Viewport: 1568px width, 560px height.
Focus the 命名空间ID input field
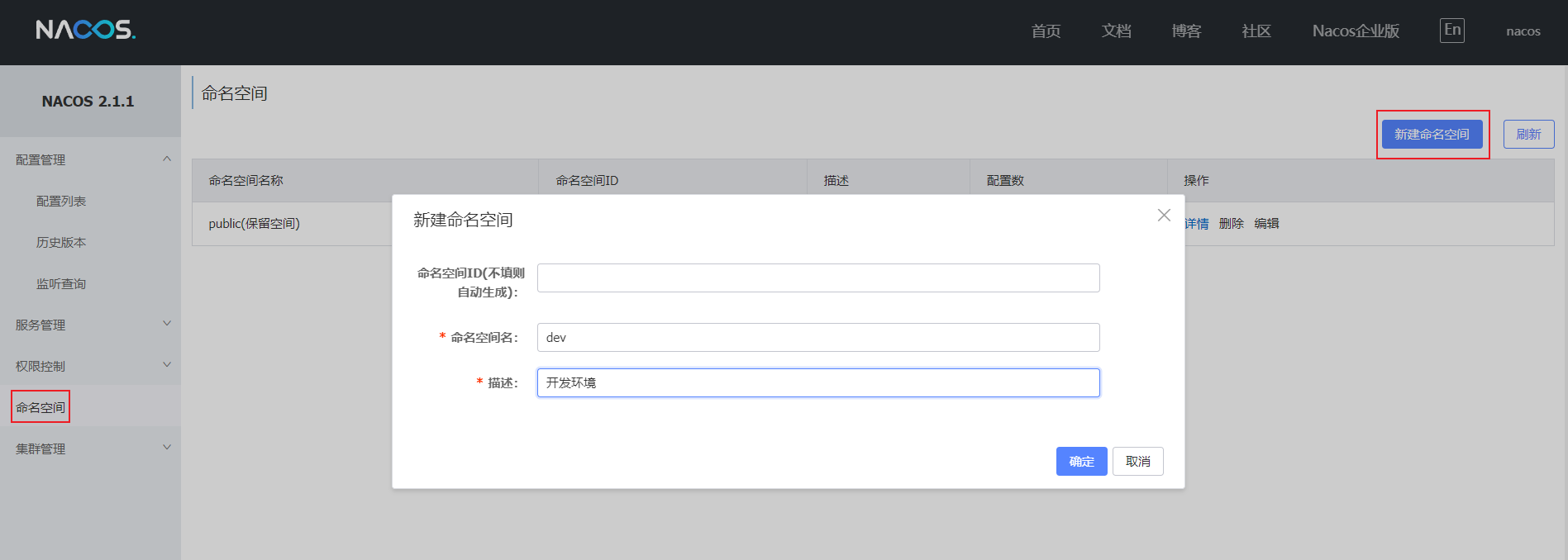click(818, 278)
